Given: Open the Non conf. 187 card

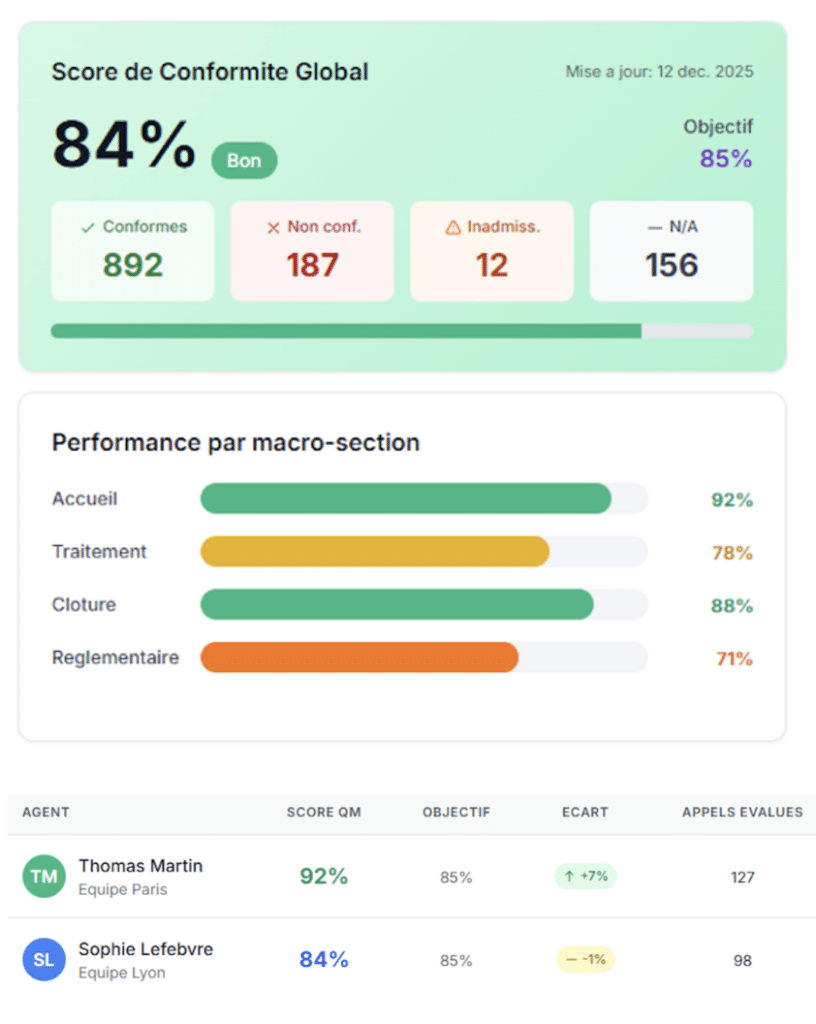Looking at the screenshot, I should point(312,251).
